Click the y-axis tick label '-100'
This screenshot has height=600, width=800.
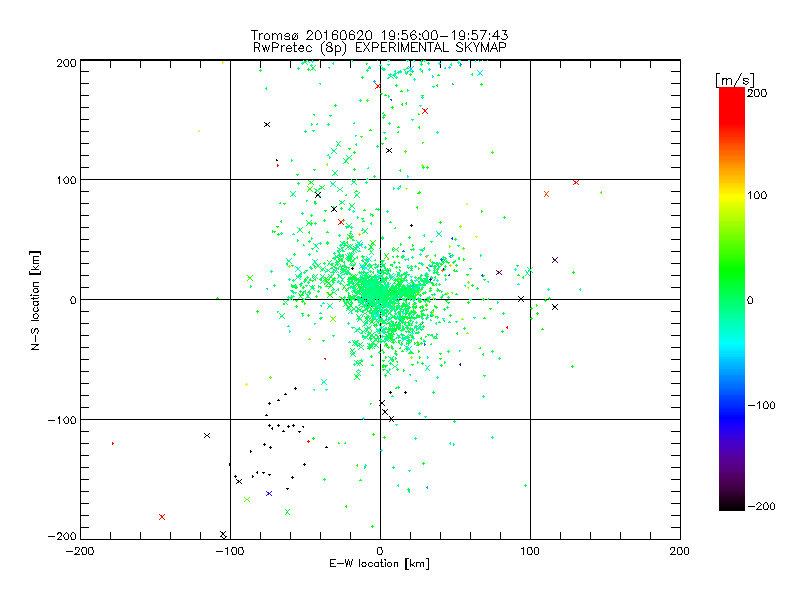62,420
